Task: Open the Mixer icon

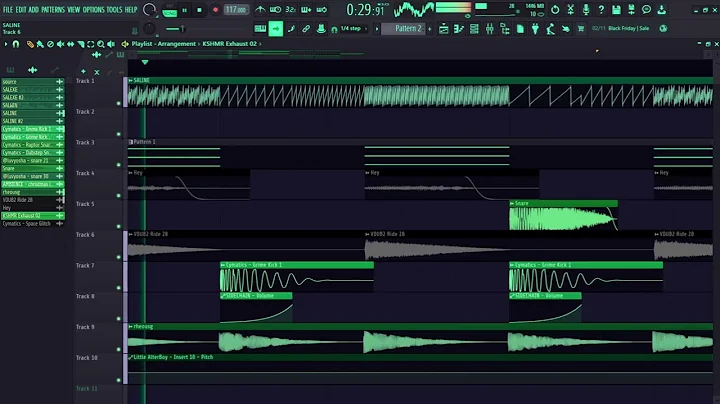Action: [x=489, y=29]
